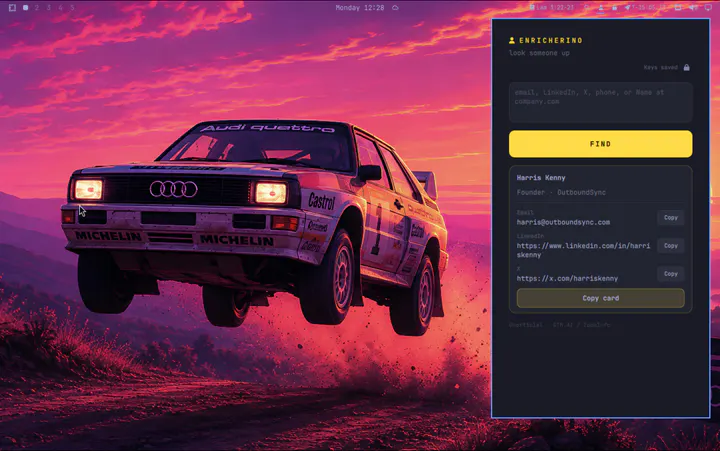Click the ENRICHERINO title text
720x451 pixels.
(x=551, y=40)
